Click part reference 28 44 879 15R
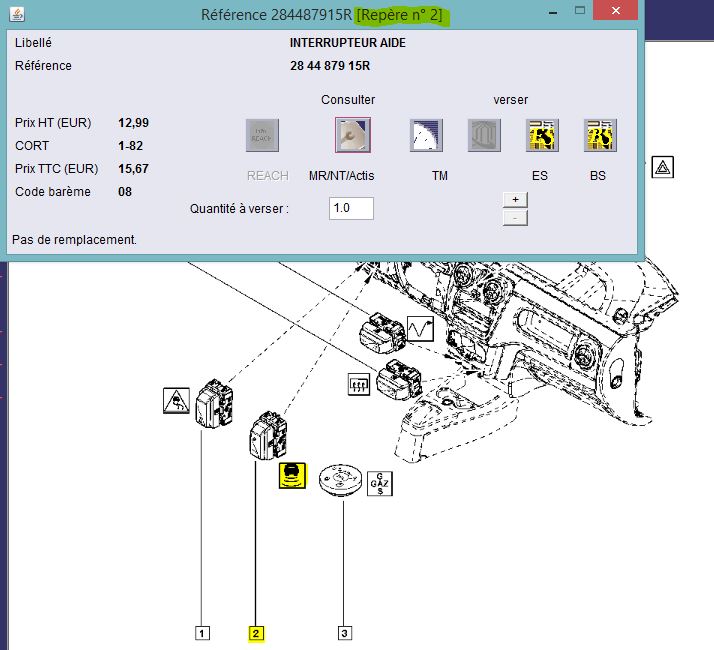 pos(330,66)
